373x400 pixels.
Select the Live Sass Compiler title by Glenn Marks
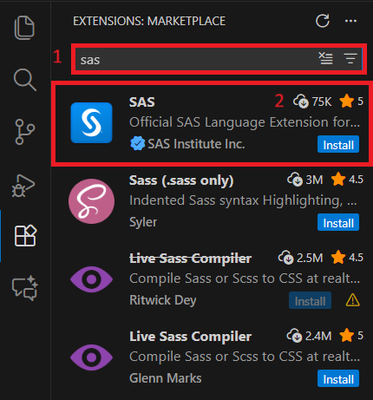pos(190,336)
